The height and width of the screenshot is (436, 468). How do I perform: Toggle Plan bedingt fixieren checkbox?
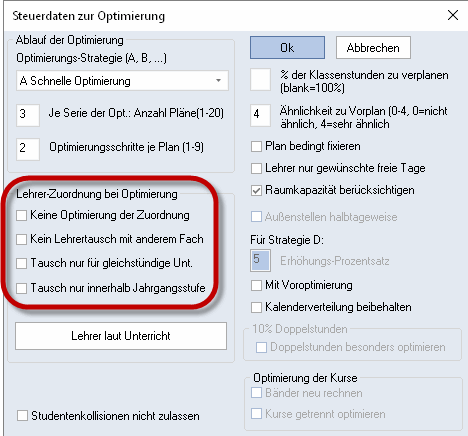click(x=256, y=146)
